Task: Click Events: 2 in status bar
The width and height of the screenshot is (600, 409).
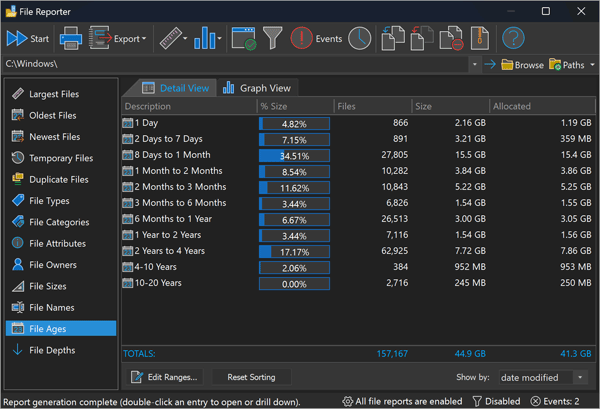Action: pyautogui.click(x=555, y=401)
